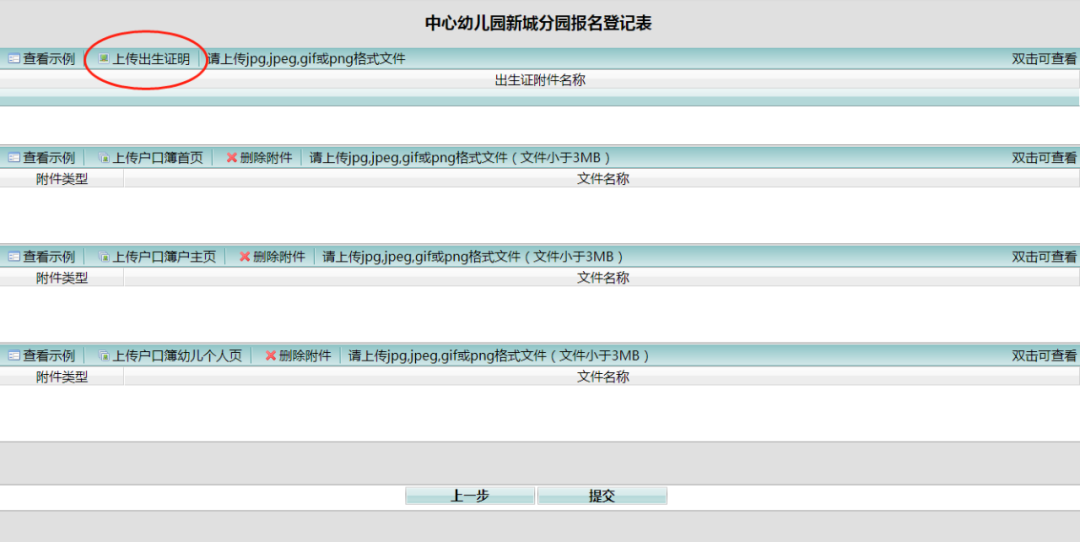The height and width of the screenshot is (542, 1080).
Task: Click red X 删除附件 in 户主页 section
Action: 245,257
